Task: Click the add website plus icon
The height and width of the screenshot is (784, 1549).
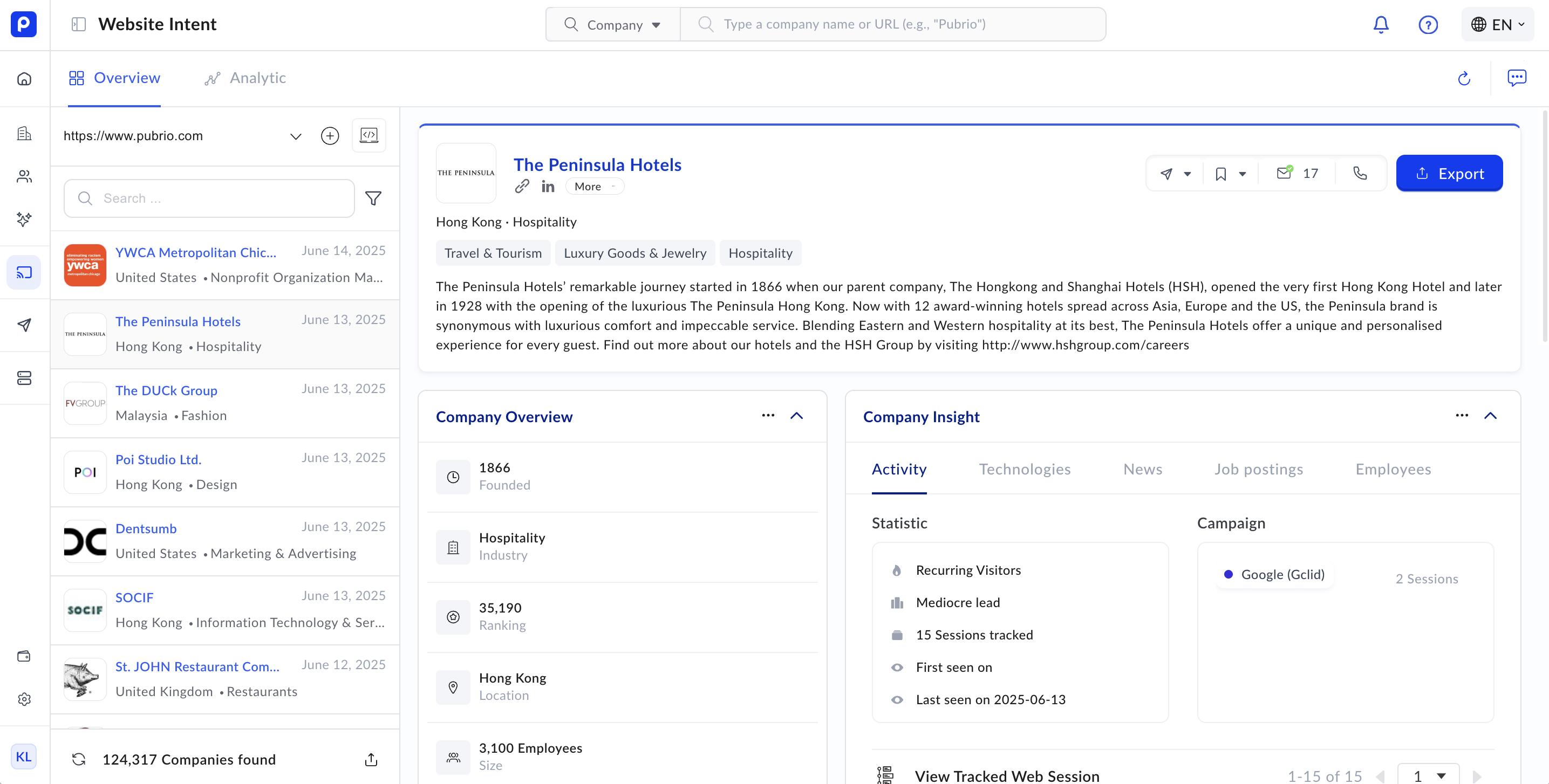Action: point(330,136)
